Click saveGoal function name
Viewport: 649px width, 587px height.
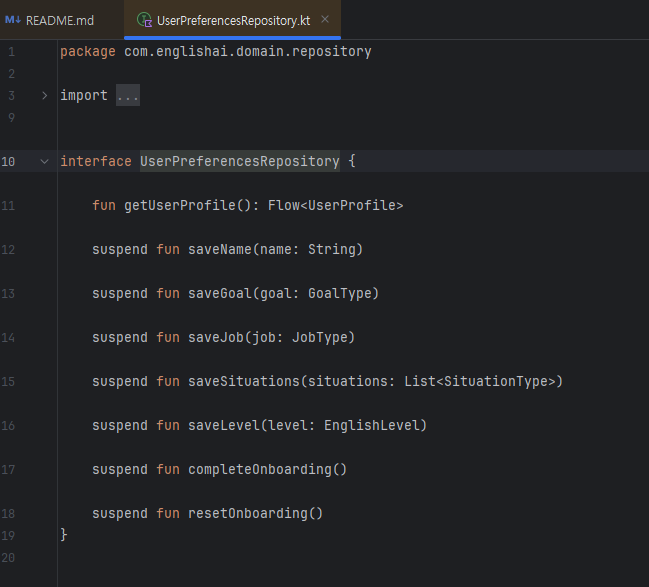(x=220, y=294)
